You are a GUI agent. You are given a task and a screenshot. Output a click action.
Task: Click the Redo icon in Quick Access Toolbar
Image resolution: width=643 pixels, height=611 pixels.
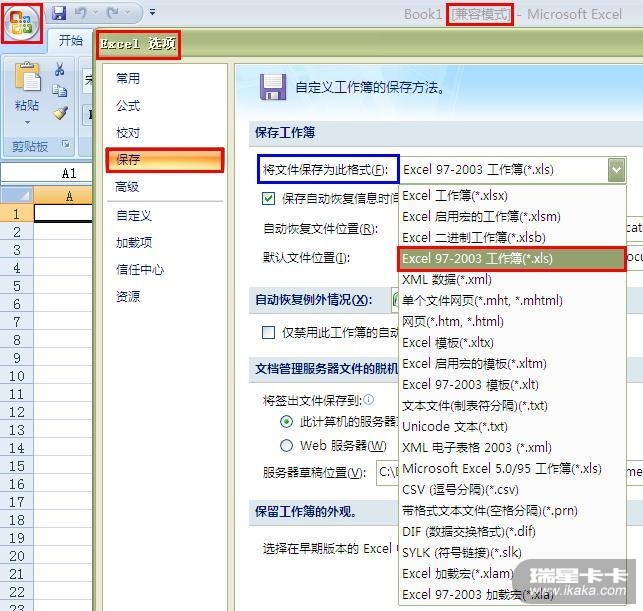click(113, 13)
